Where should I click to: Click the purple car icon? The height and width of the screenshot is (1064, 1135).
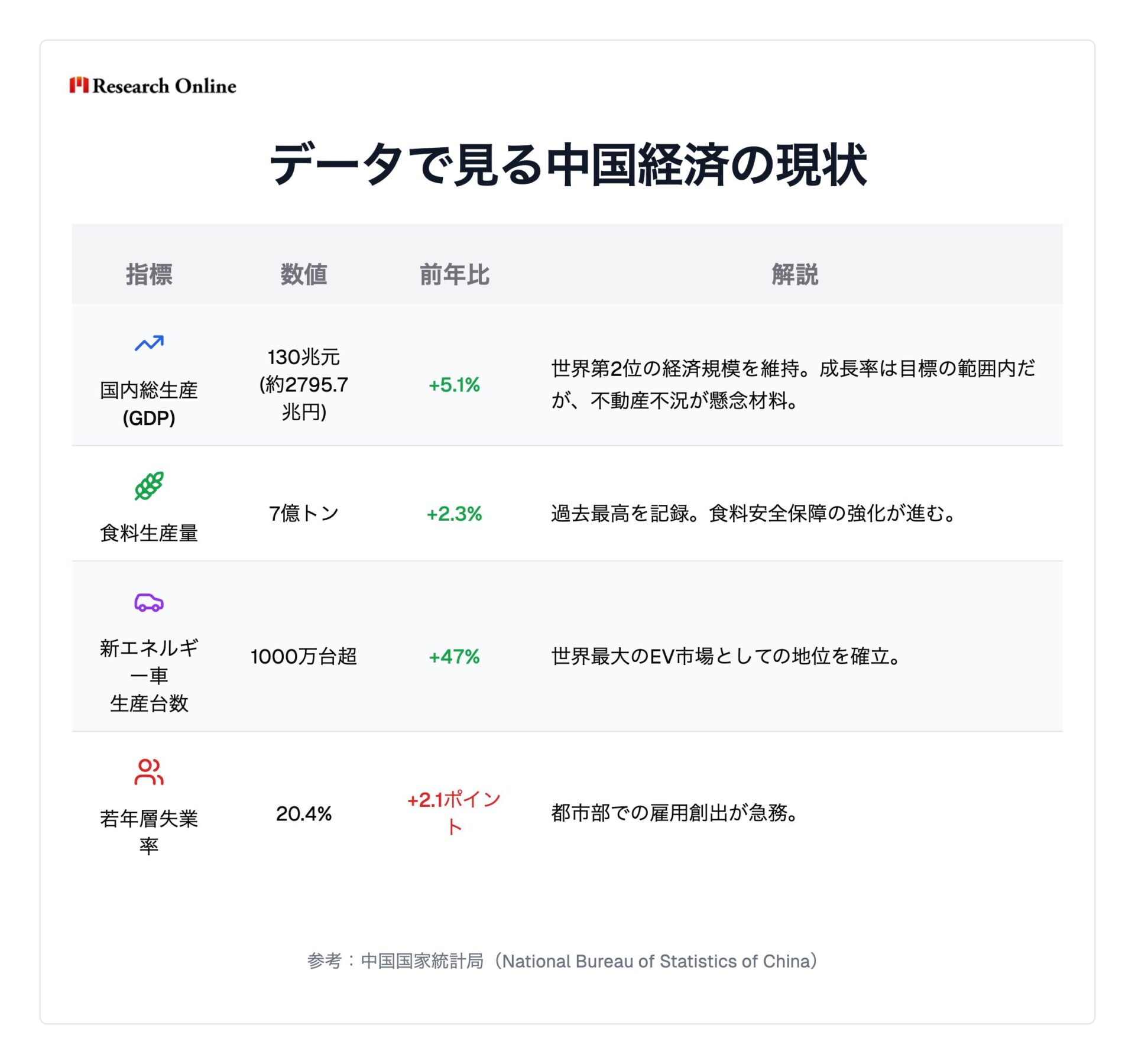[x=149, y=602]
